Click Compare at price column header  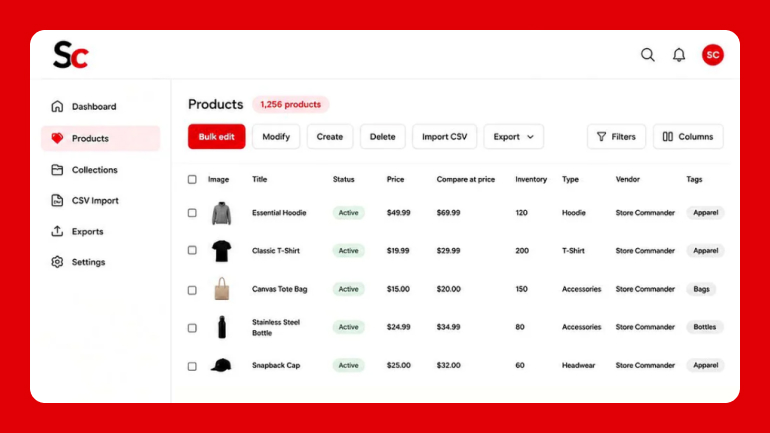point(466,179)
